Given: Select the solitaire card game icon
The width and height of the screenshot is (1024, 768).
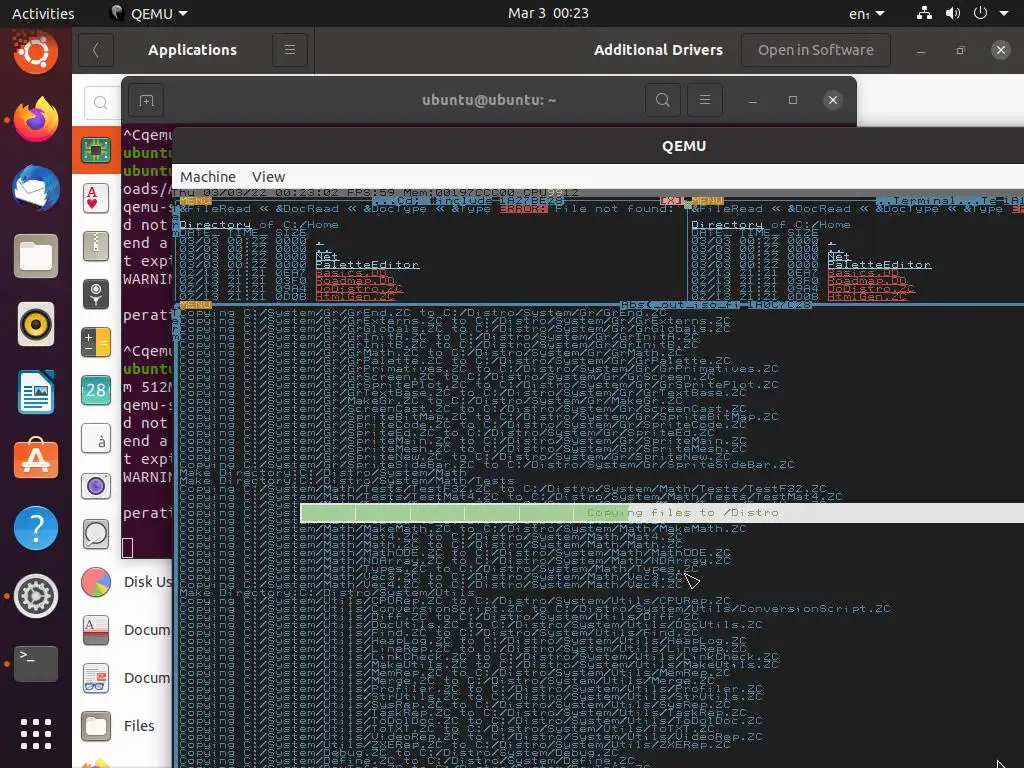Looking at the screenshot, I should click(96, 199).
